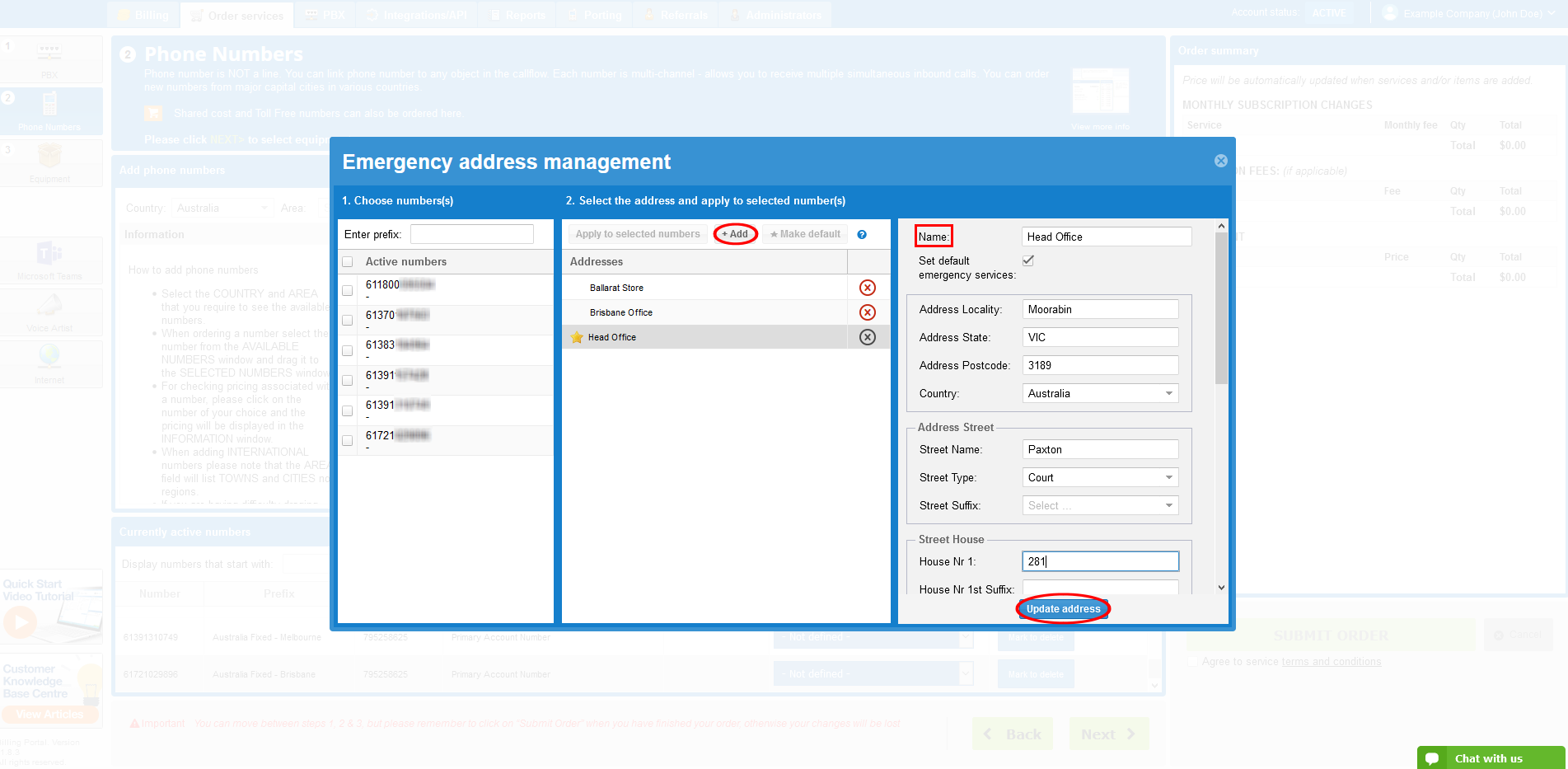Viewport: 1568px width, 769px height.
Task: Click the delete icon for Head Office
Action: 867,337
